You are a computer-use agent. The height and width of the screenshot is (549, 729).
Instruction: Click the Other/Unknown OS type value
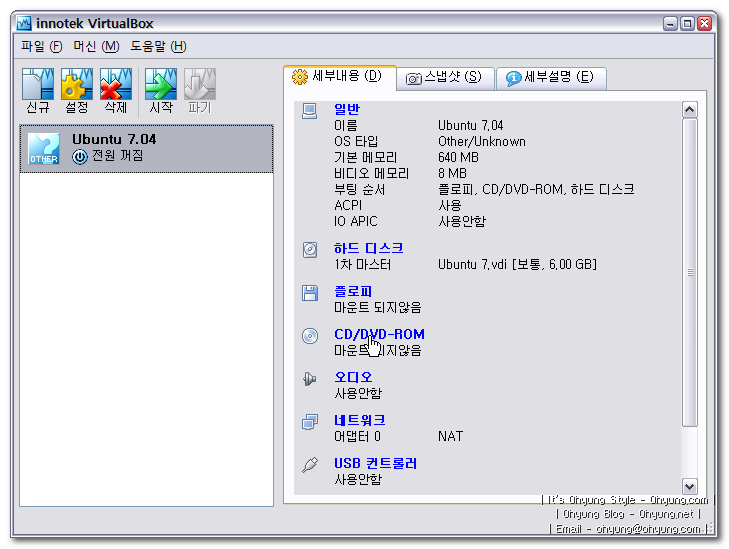482,142
